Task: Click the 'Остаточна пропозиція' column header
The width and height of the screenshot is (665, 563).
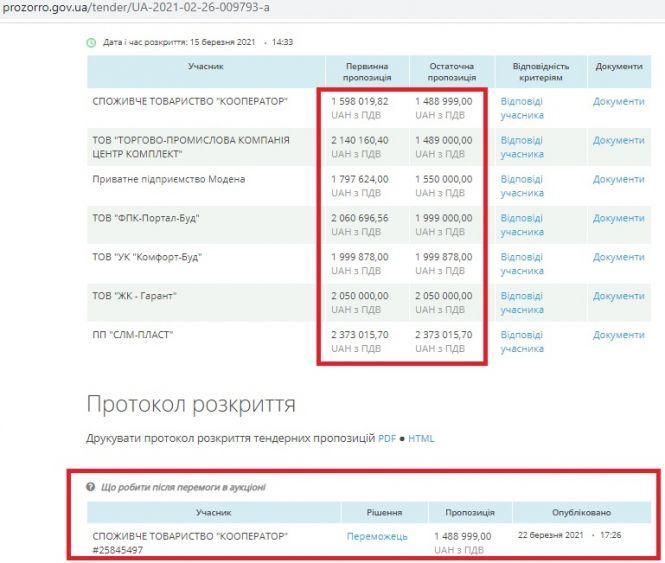Action: click(452, 72)
